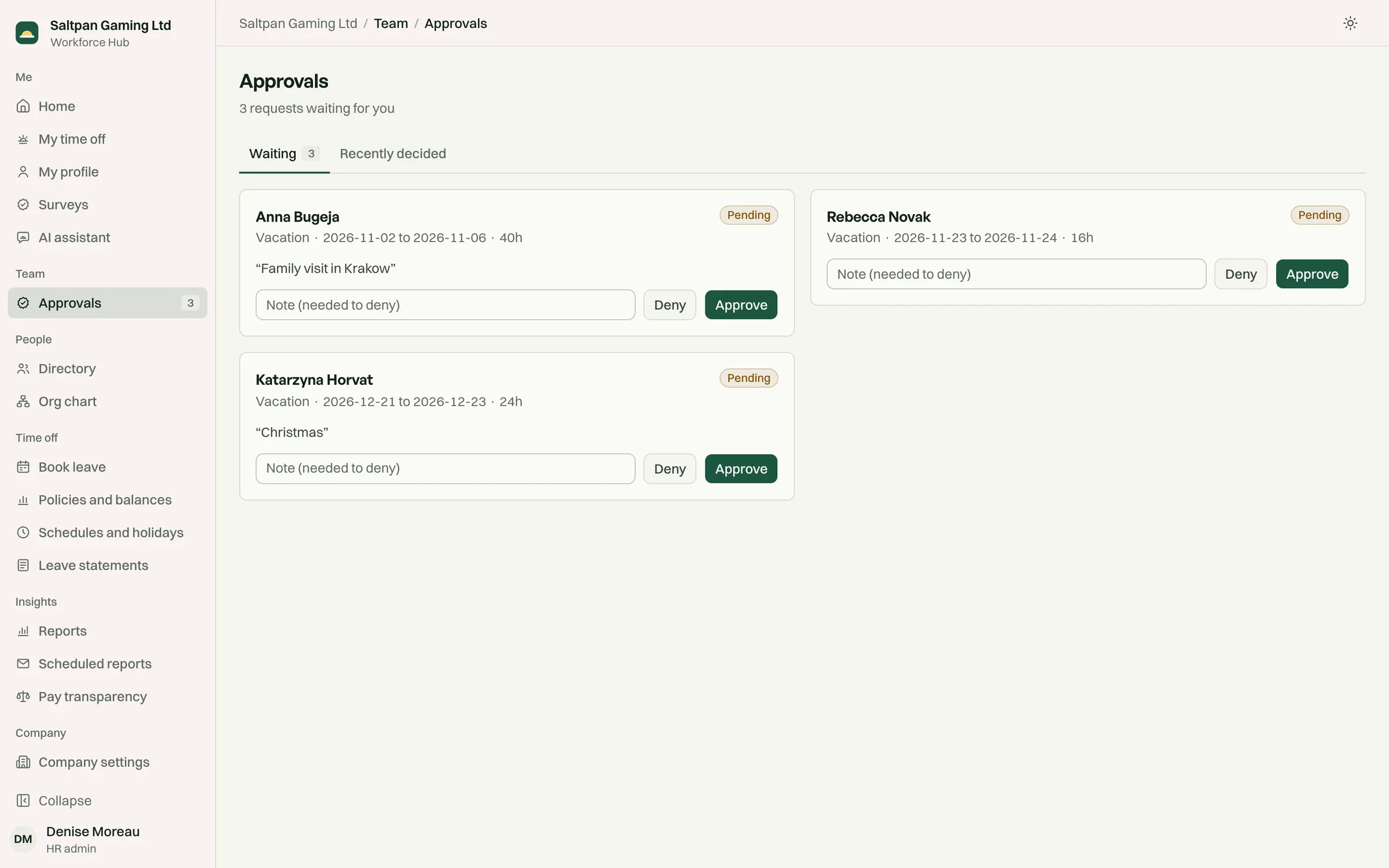Viewport: 1389px width, 868px height.
Task: Click Anna Bugeja's Pending badge
Action: [748, 215]
